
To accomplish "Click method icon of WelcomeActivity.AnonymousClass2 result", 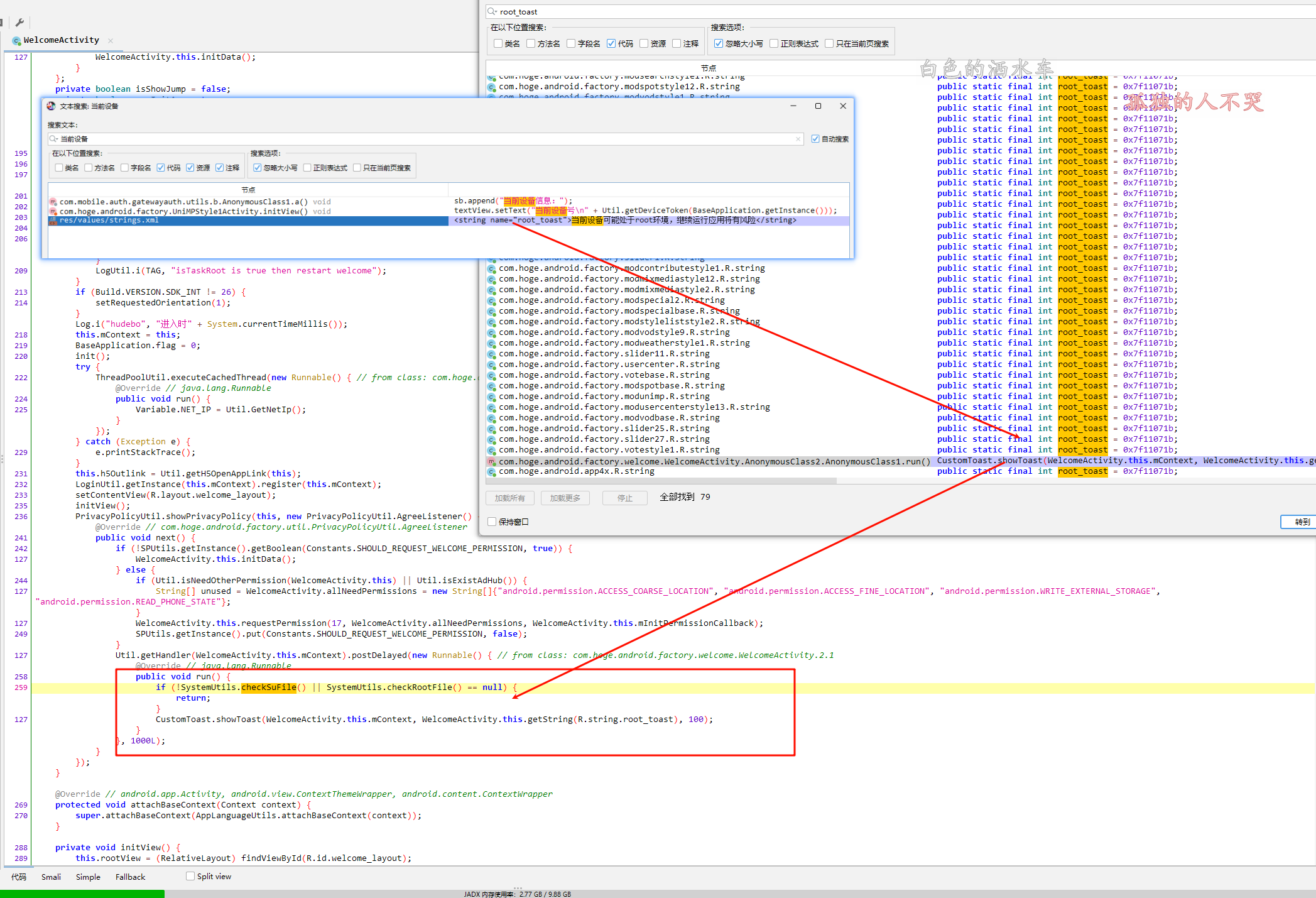I will pos(492,462).
